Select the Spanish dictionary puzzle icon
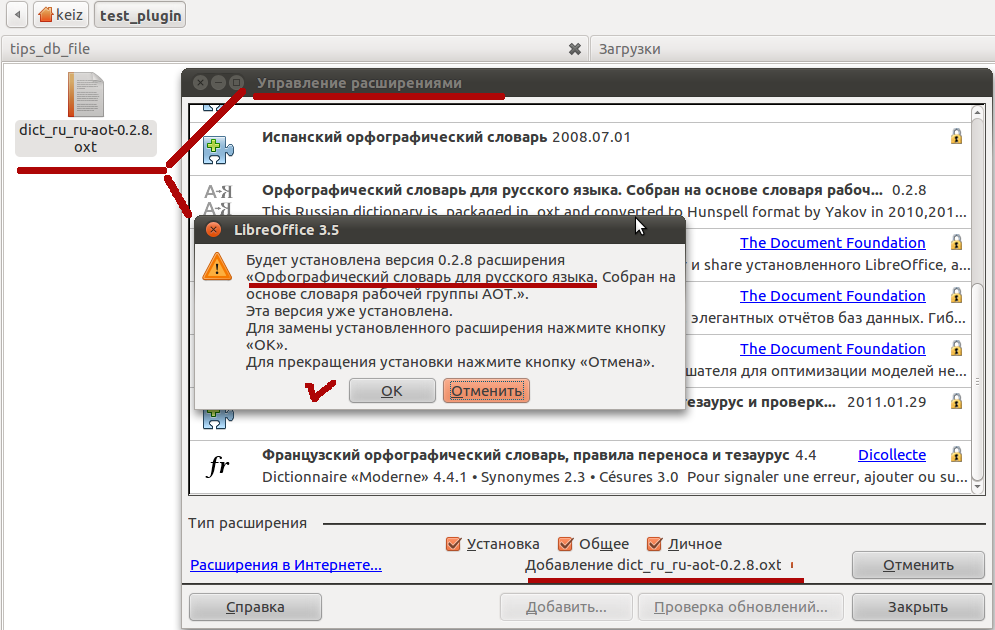995x630 pixels. (x=218, y=150)
